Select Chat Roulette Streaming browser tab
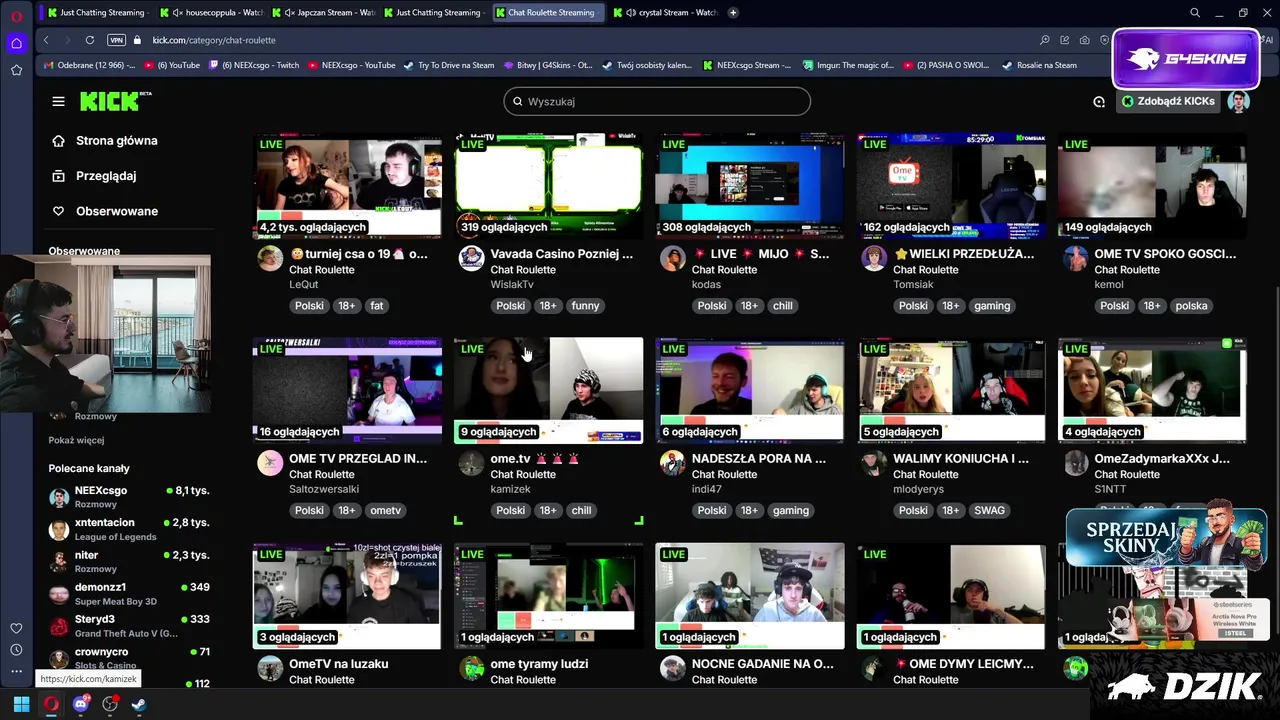The image size is (1280, 720). [548, 13]
